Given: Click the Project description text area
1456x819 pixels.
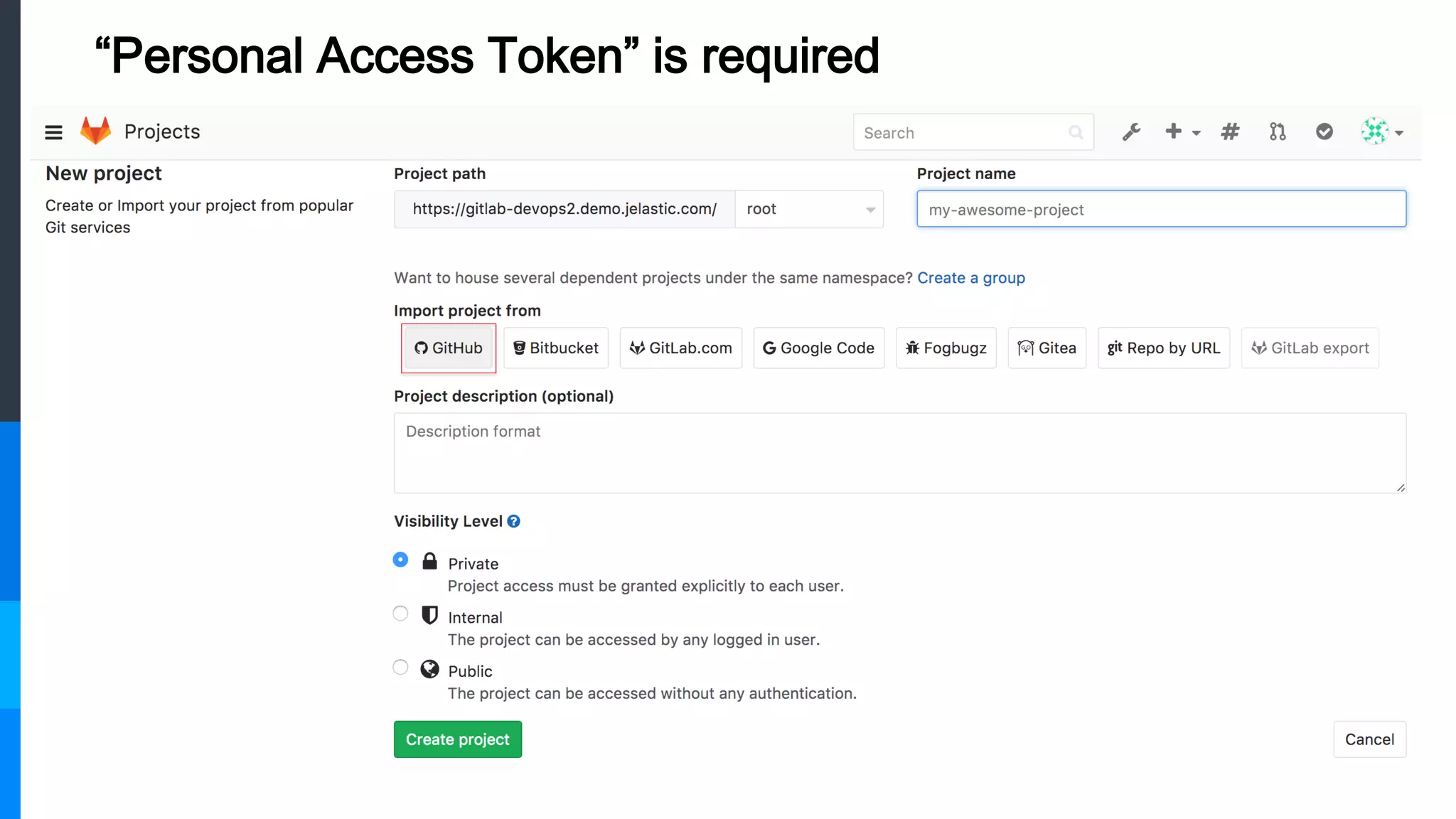Looking at the screenshot, I should point(899,453).
